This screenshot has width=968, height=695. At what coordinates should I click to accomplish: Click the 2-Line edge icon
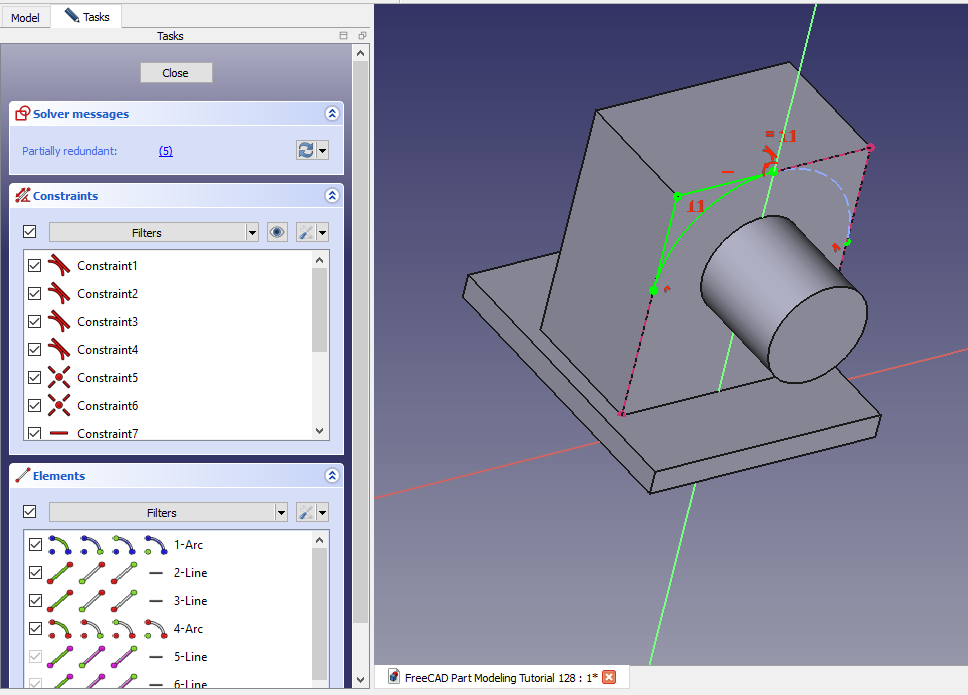point(59,573)
